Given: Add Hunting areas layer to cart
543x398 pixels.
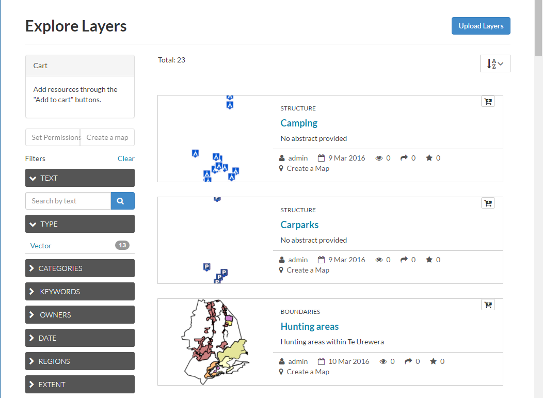Looking at the screenshot, I should coord(488,305).
